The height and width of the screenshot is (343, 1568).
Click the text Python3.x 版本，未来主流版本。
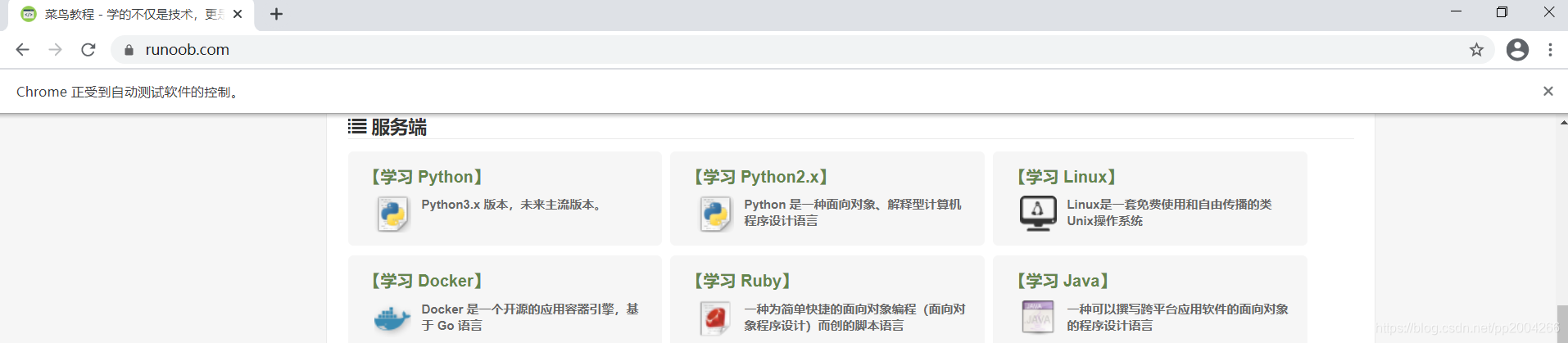(x=514, y=205)
